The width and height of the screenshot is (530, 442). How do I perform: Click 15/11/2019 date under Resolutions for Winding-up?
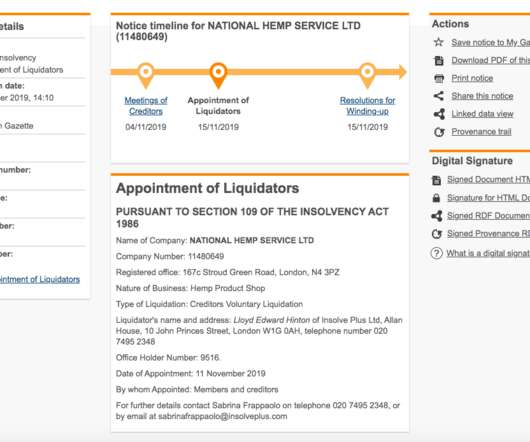tap(367, 127)
